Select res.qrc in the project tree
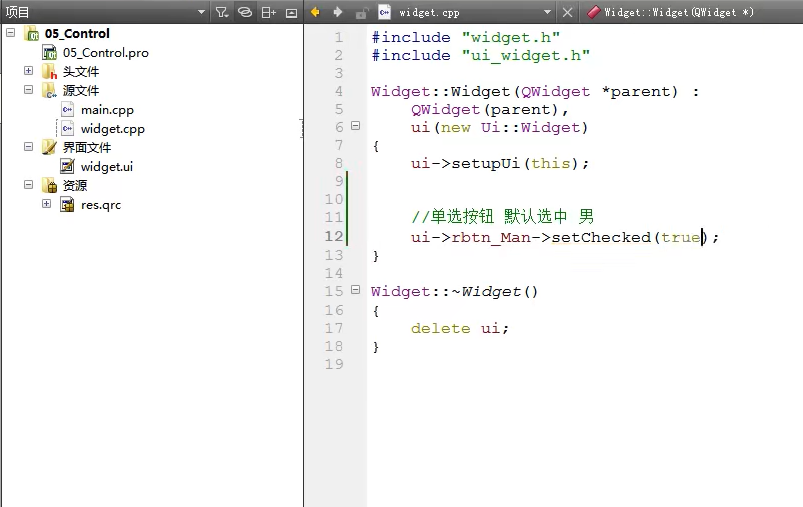Viewport: 803px width, 507px height. point(101,205)
